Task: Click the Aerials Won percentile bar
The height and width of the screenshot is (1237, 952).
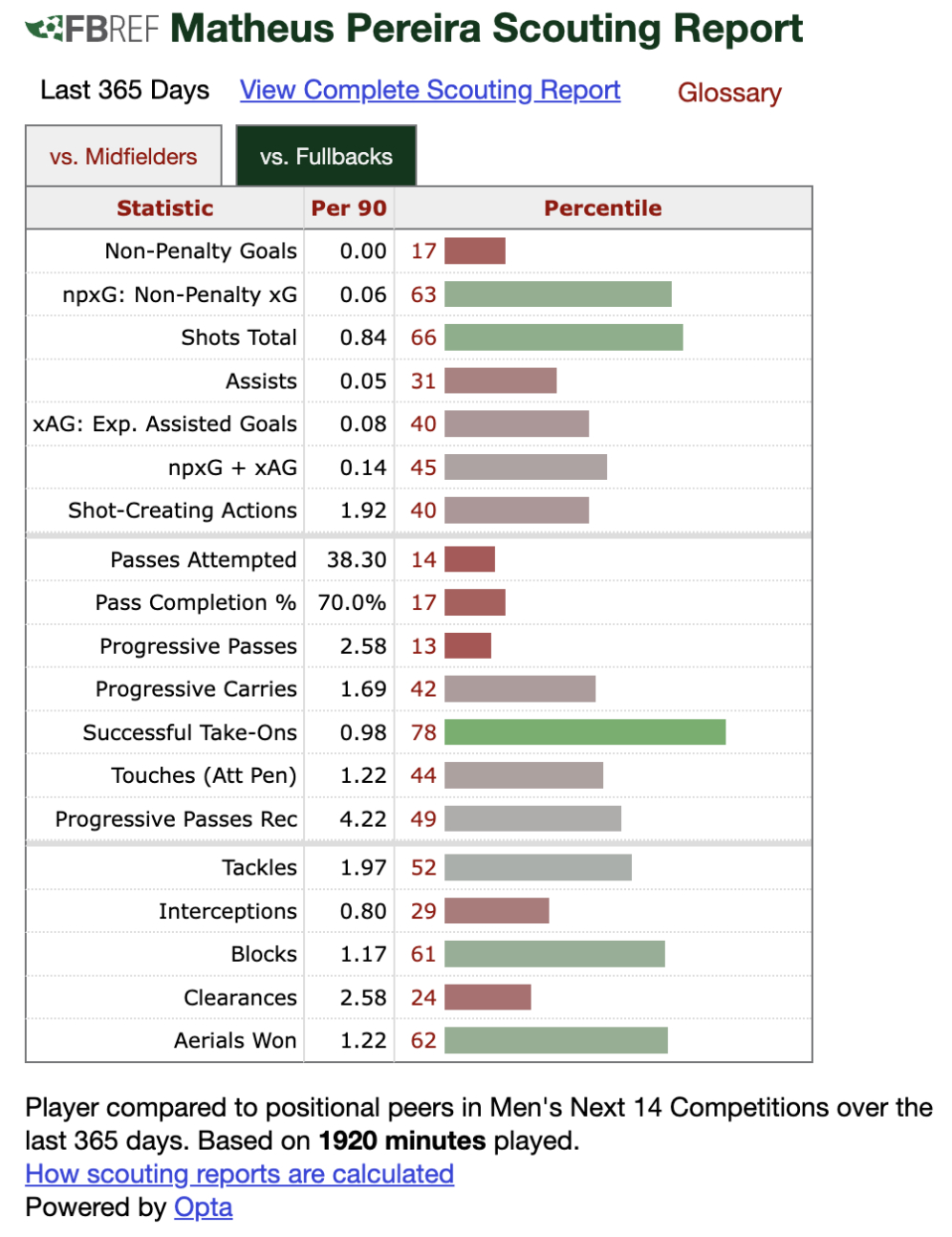Action: pos(556,1040)
